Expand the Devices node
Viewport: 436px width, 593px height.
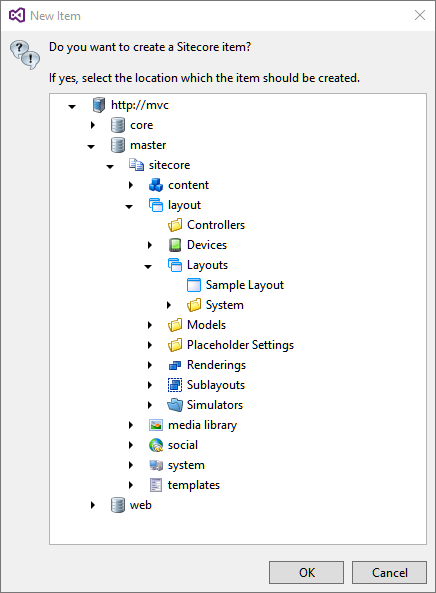pyautogui.click(x=150, y=245)
